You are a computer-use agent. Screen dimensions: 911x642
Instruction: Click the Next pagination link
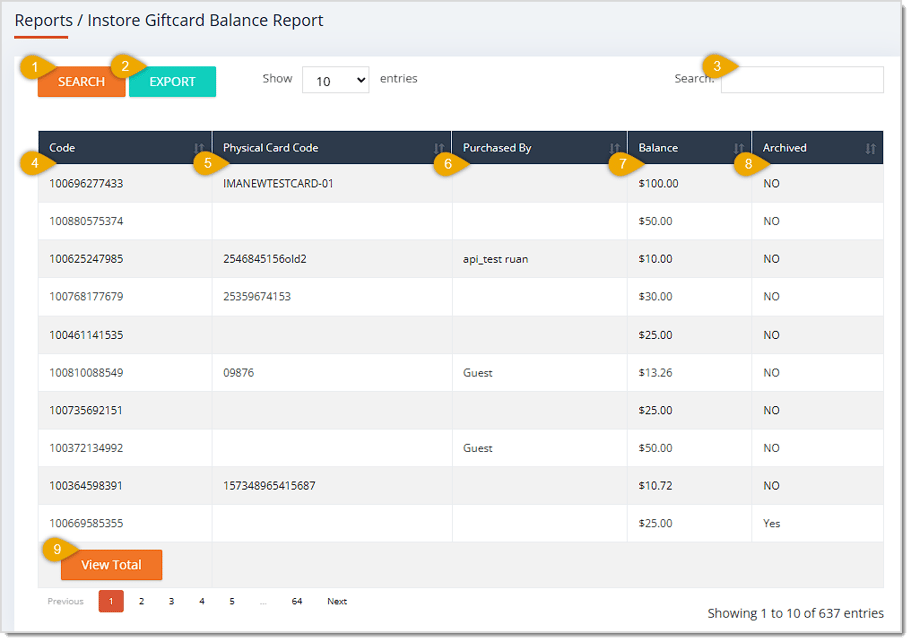pyautogui.click(x=337, y=601)
